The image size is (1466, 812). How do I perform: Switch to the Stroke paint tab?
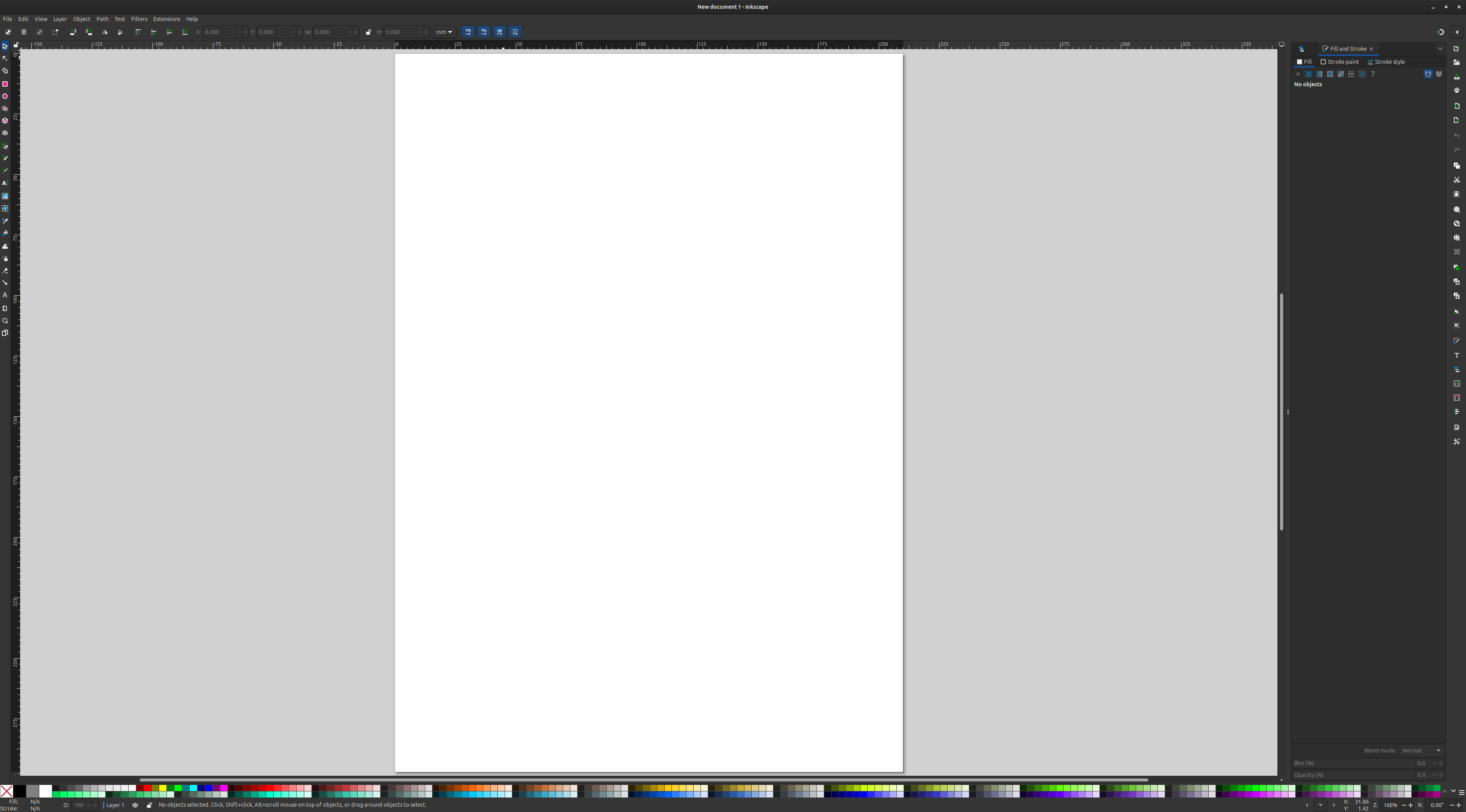[x=1340, y=61]
